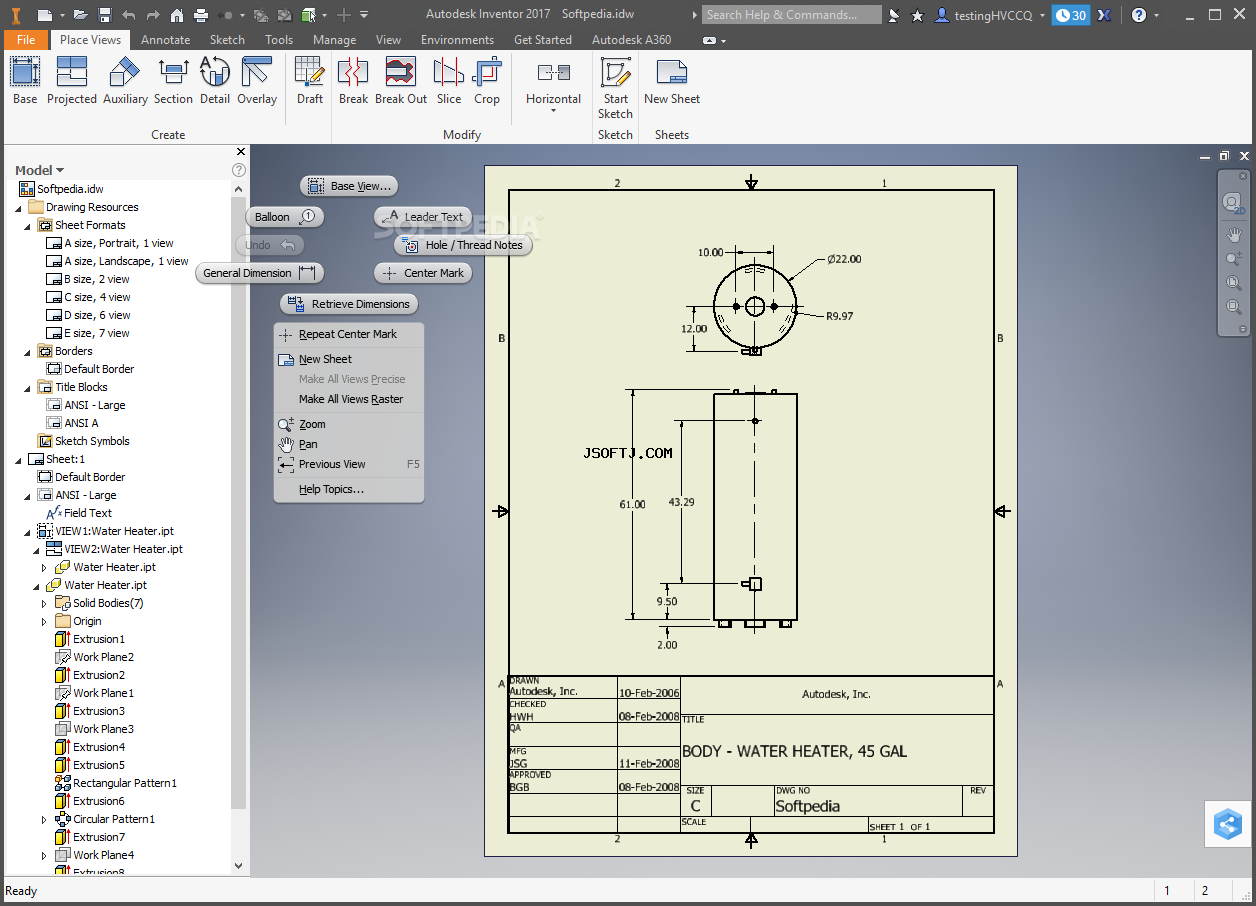Collapse the Title Blocks node

click(28, 388)
